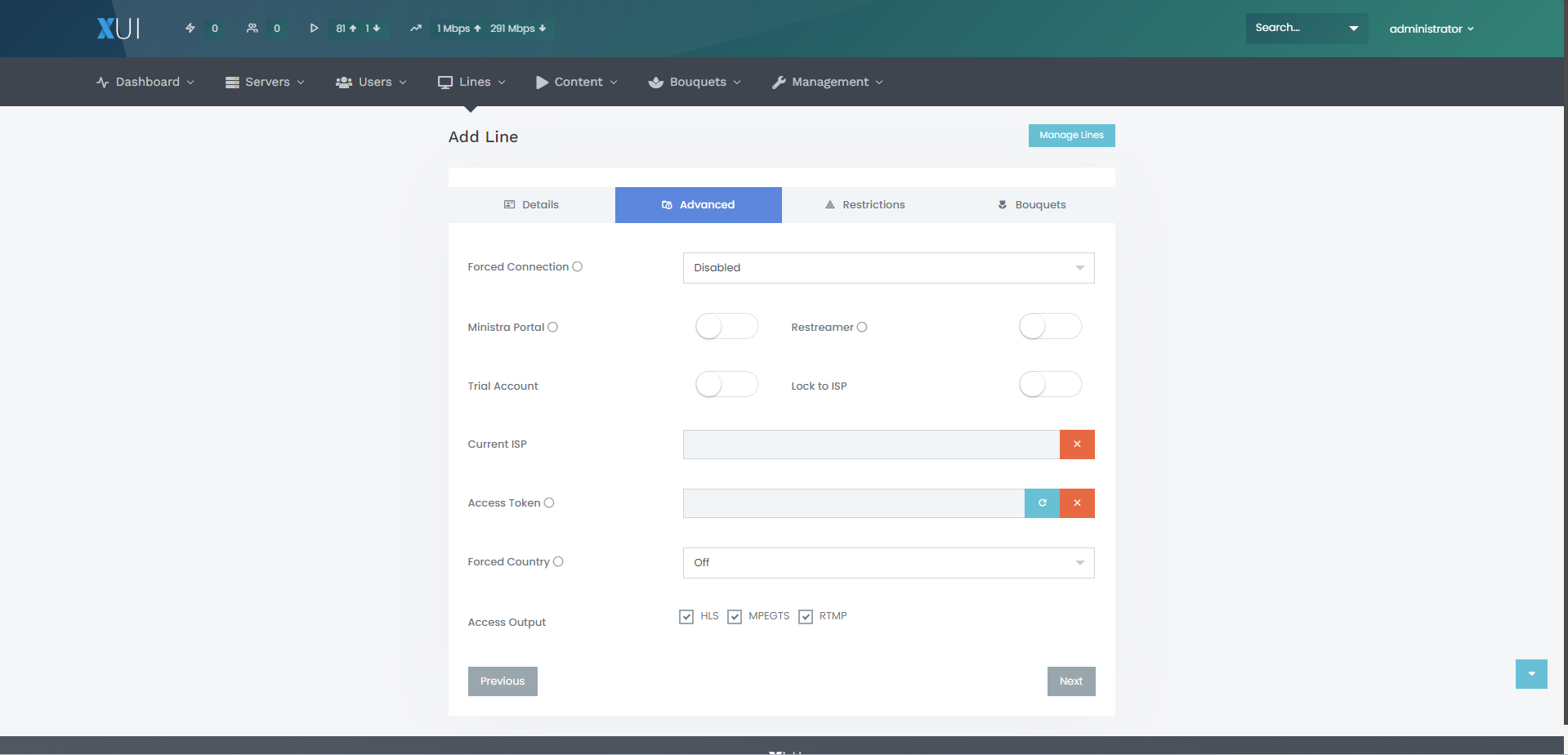This screenshot has width=1568, height=755.
Task: Open the Search dropdown arrow
Action: 1353,29
